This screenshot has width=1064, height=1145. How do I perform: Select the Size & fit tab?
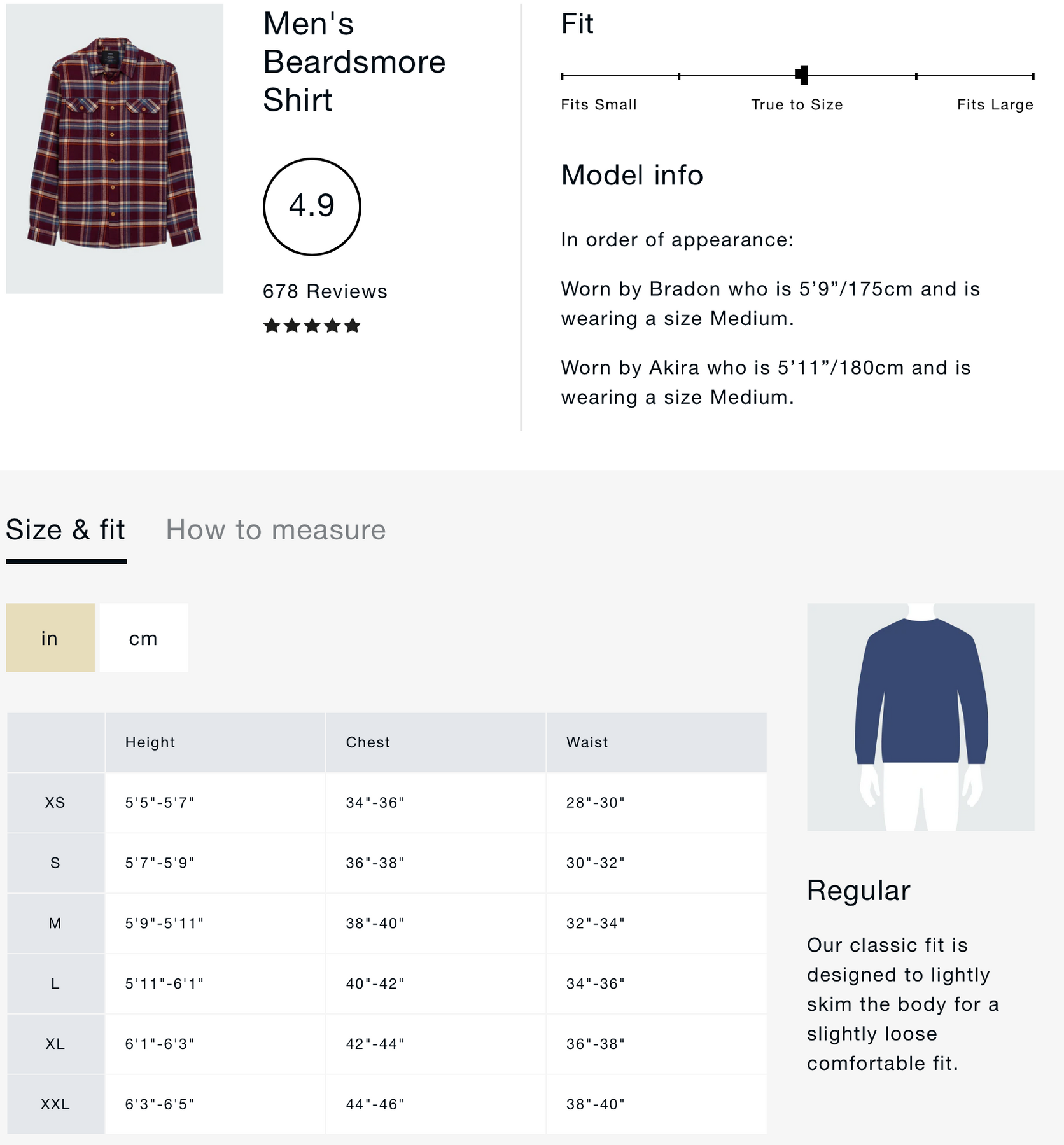66,530
